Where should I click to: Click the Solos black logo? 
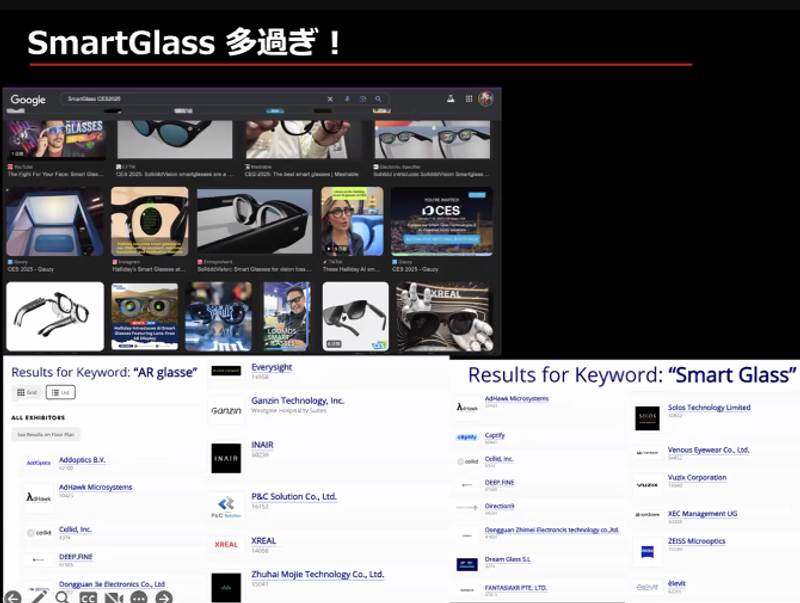click(647, 418)
